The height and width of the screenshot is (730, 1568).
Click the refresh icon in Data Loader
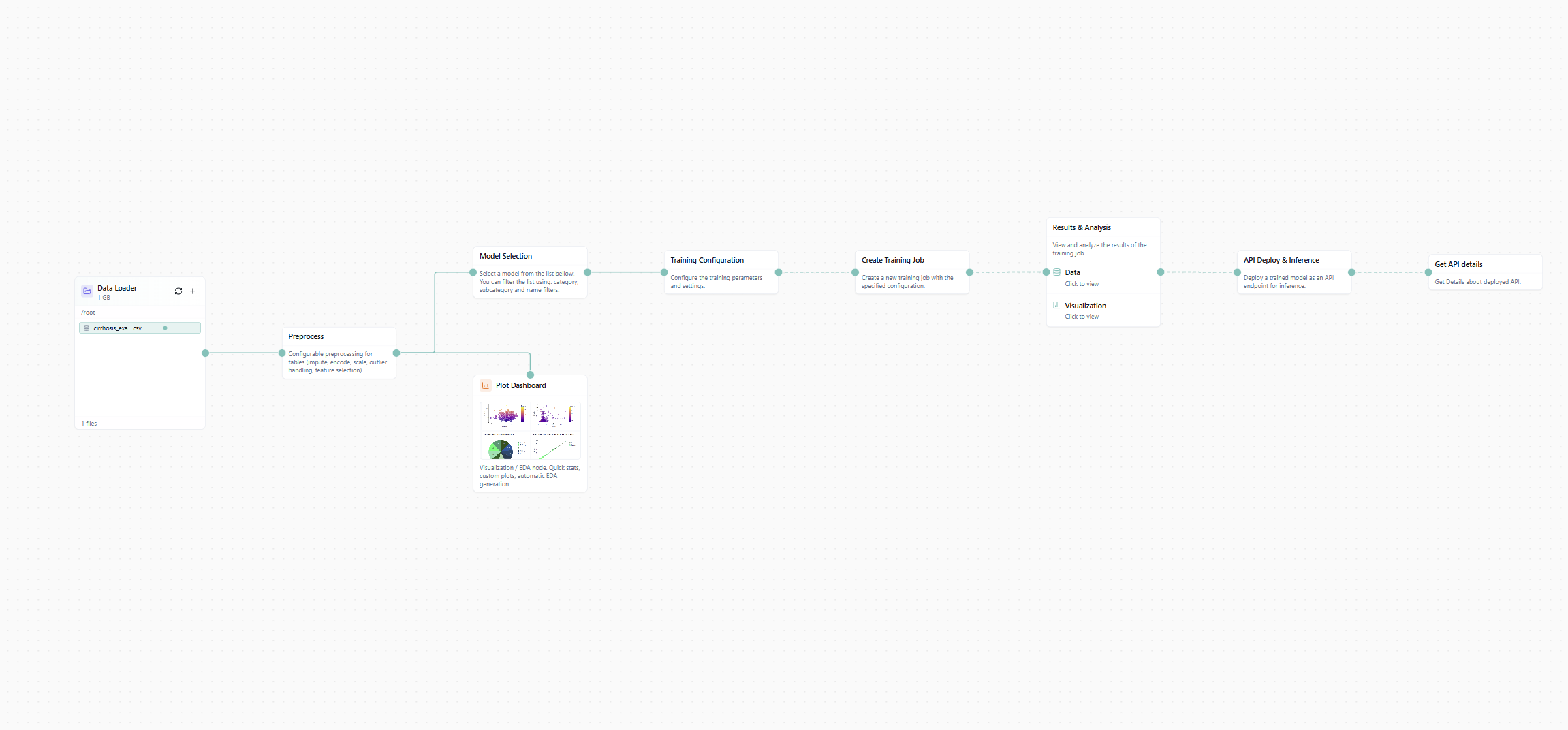pos(178,291)
